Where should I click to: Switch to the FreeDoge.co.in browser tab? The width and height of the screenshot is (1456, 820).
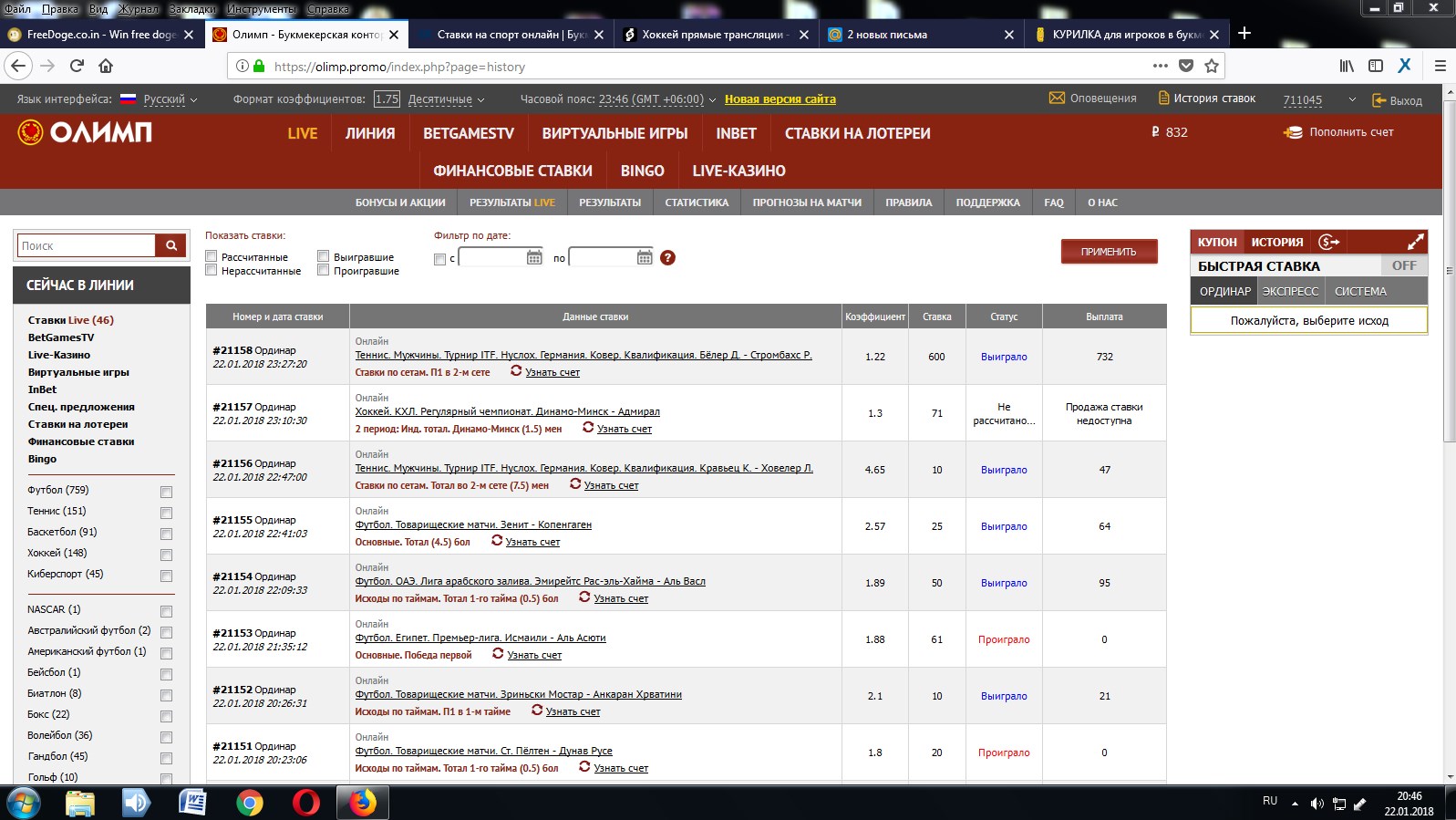[x=100, y=35]
